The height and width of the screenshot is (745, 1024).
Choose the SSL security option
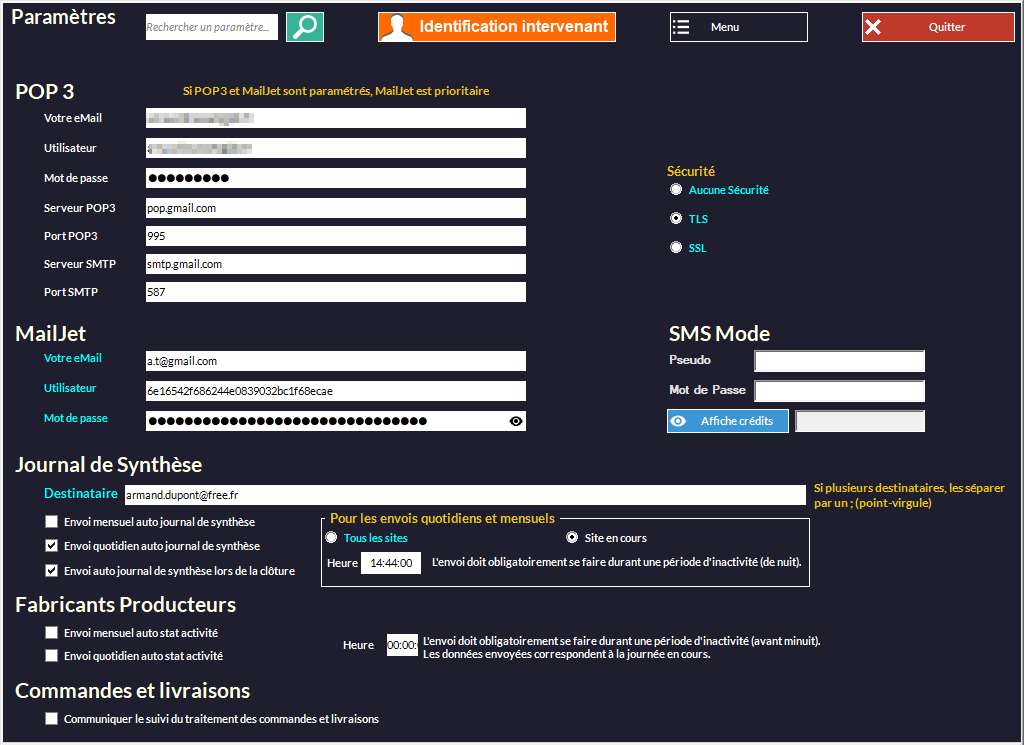677,247
